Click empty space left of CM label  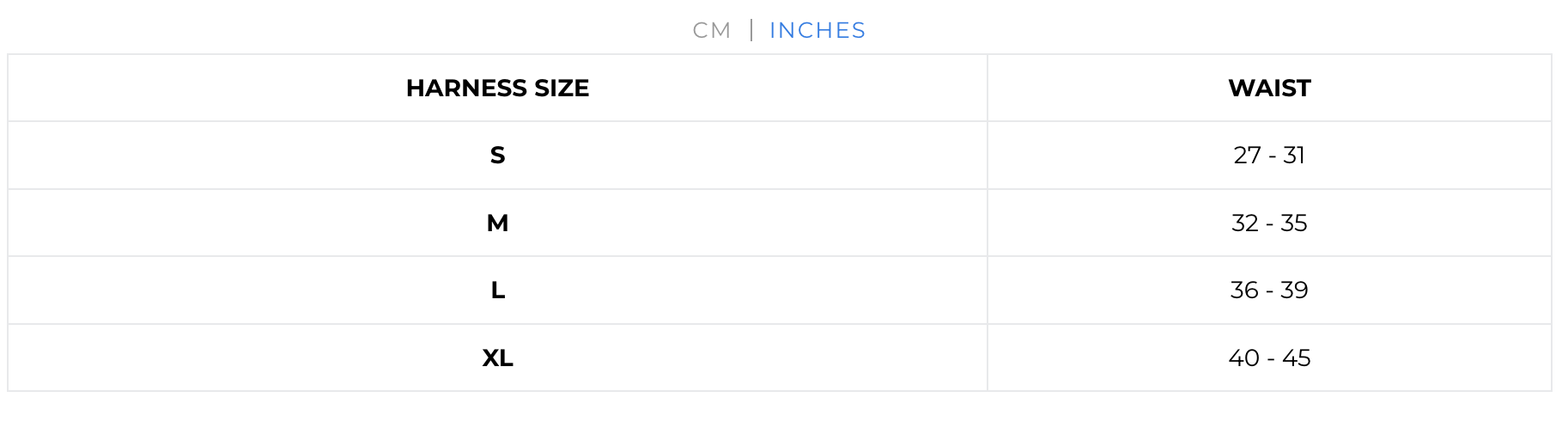click(x=343, y=30)
